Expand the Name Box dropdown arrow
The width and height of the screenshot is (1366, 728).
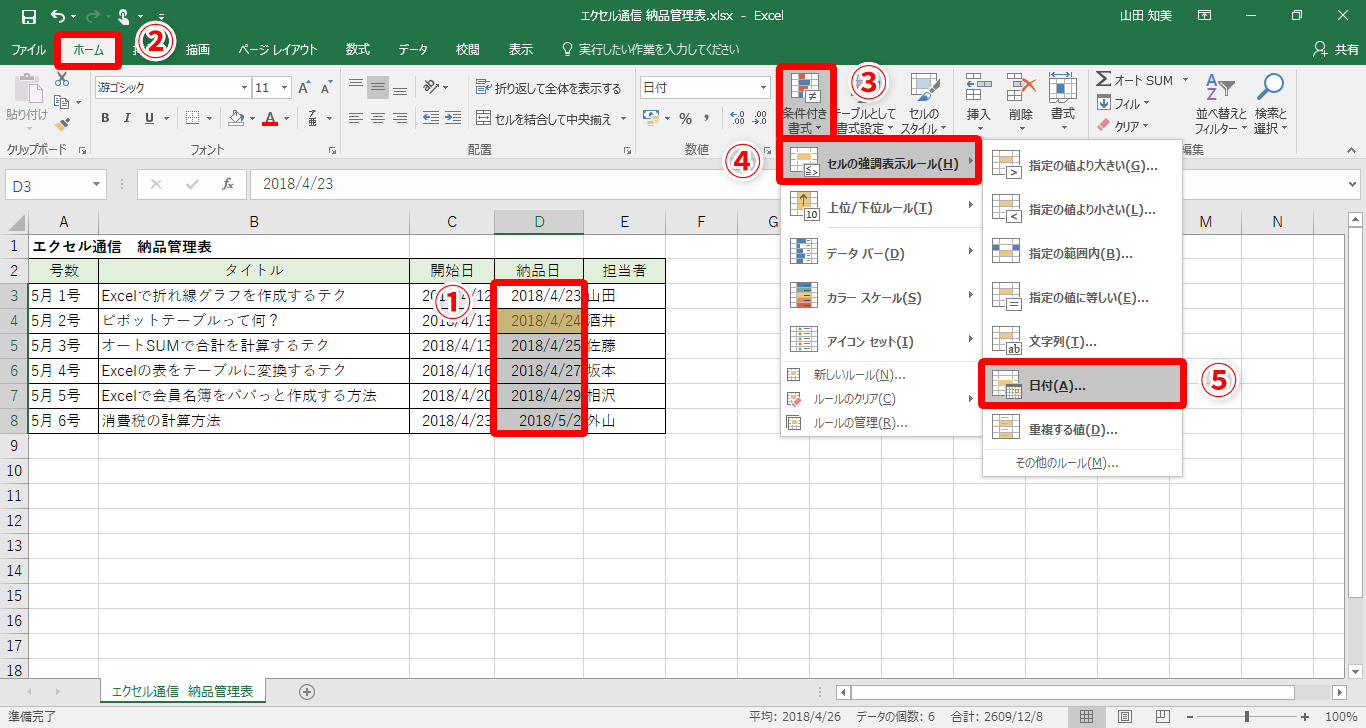pos(97,185)
